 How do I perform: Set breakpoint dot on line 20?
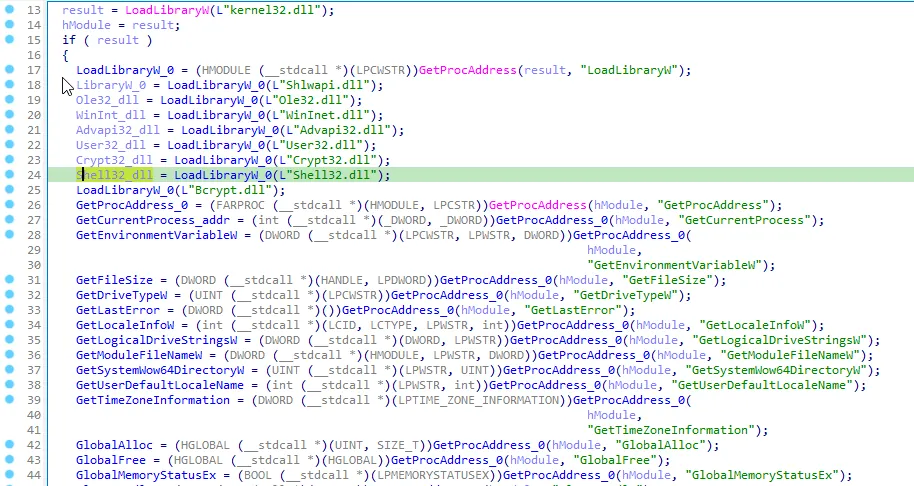(9, 115)
